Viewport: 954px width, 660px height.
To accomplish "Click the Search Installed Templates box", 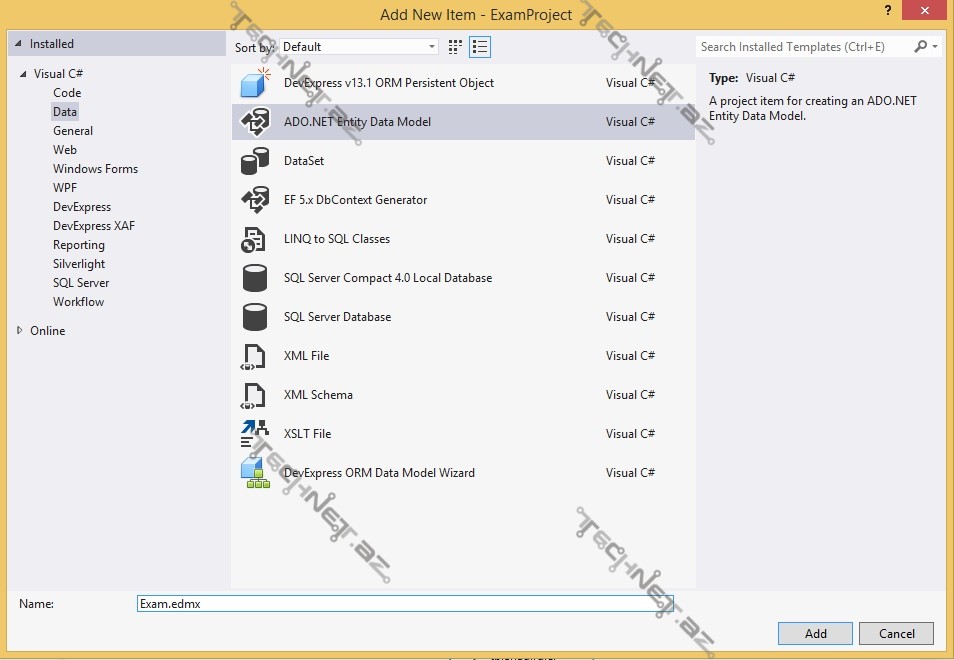I will pyautogui.click(x=805, y=47).
